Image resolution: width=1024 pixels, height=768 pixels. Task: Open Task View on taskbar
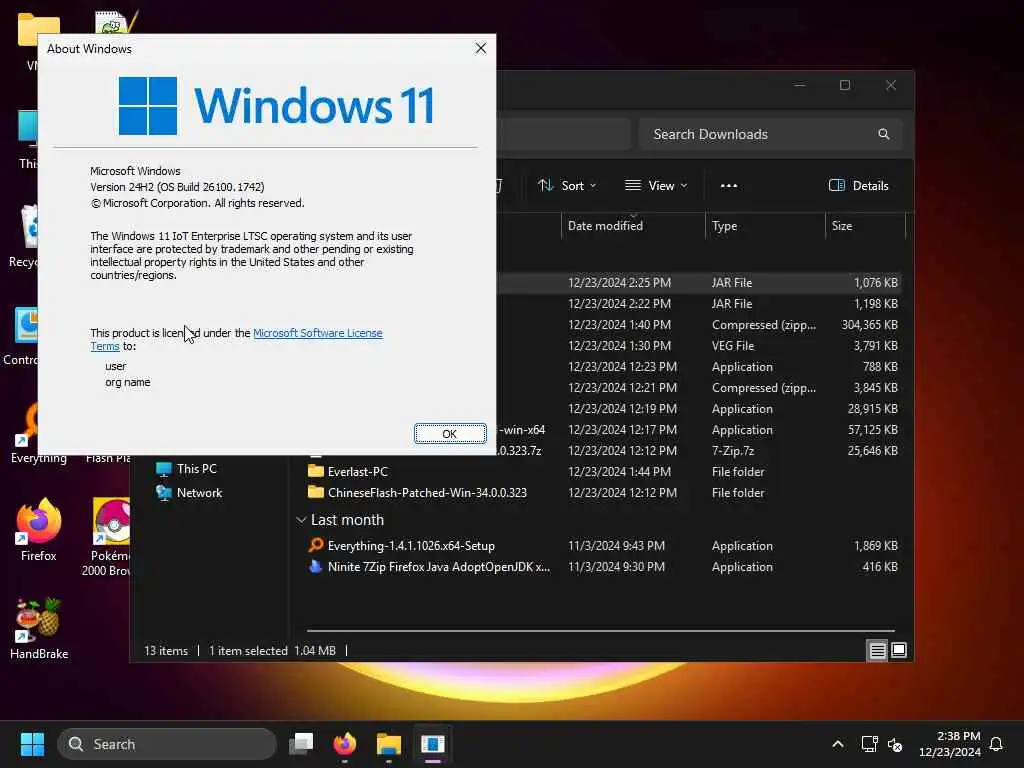(301, 744)
